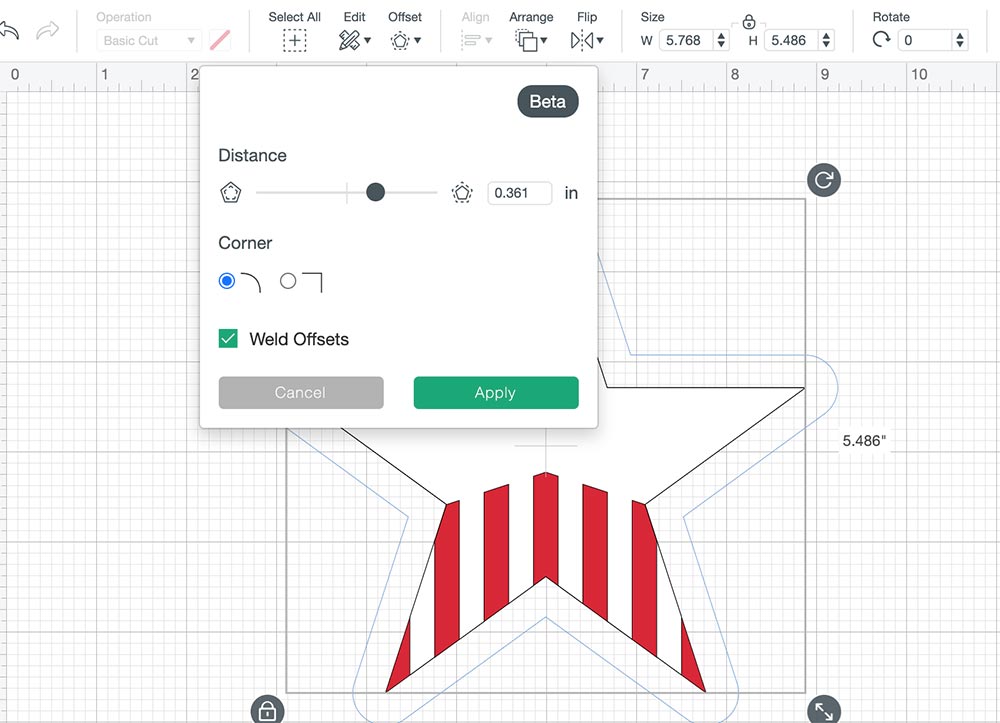Click the Select All icon
Image resolution: width=1000 pixels, height=723 pixels.
(x=294, y=41)
